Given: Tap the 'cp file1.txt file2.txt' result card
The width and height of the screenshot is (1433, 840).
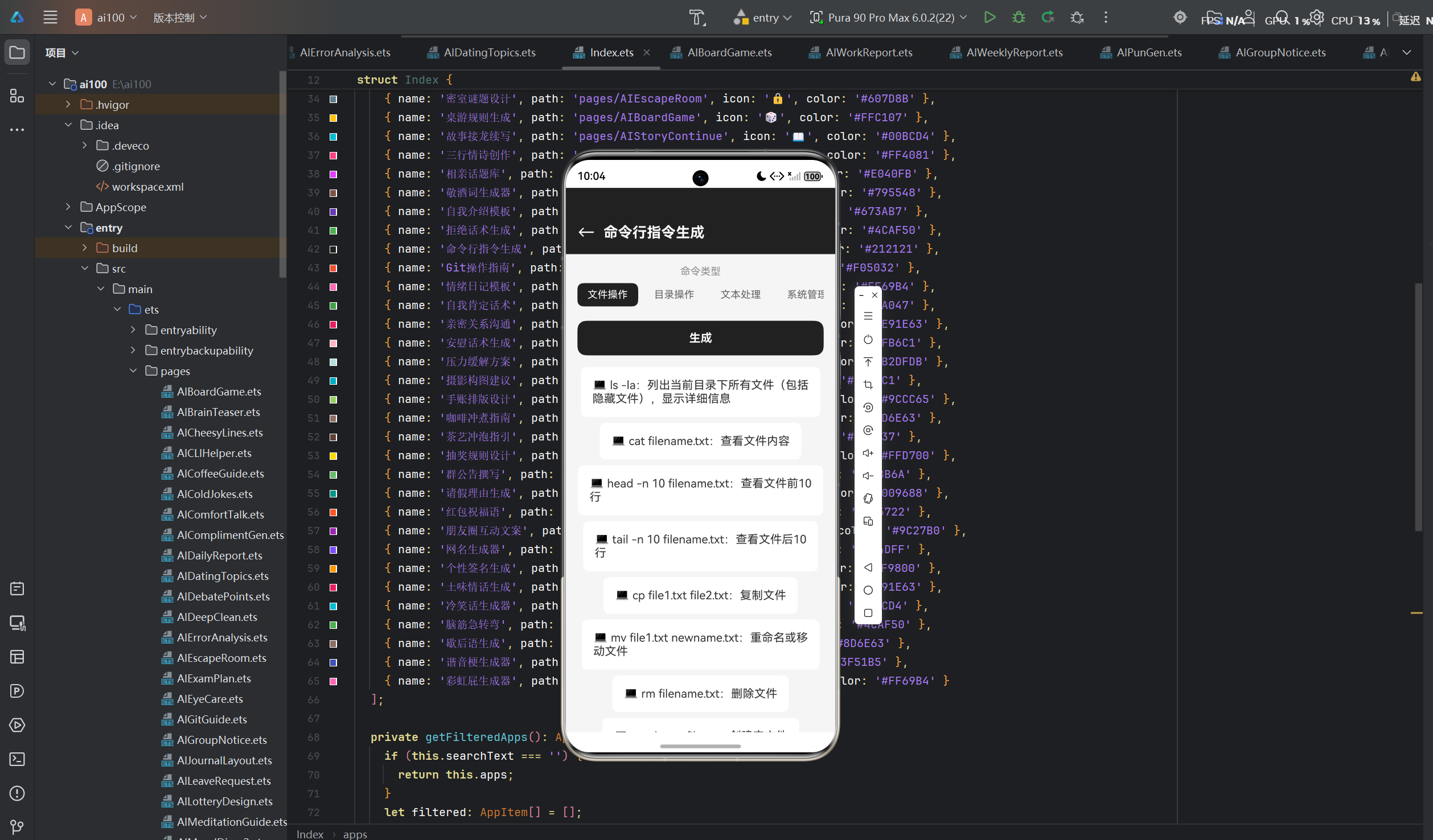Looking at the screenshot, I should [x=700, y=595].
